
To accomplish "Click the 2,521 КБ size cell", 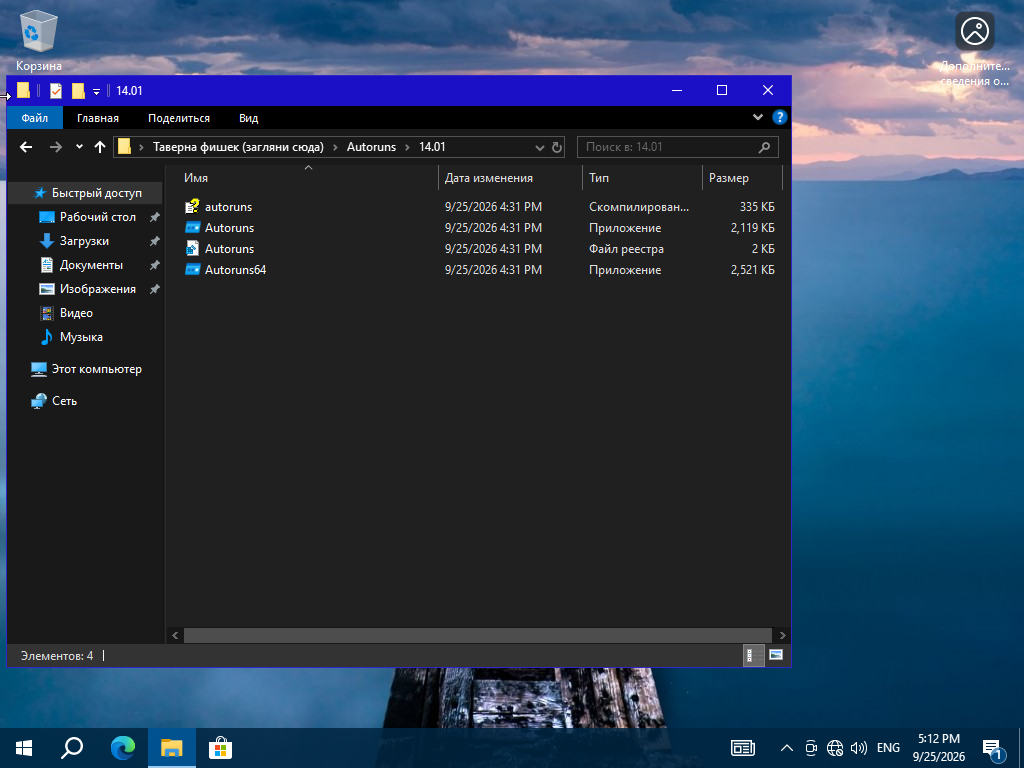I will click(752, 270).
